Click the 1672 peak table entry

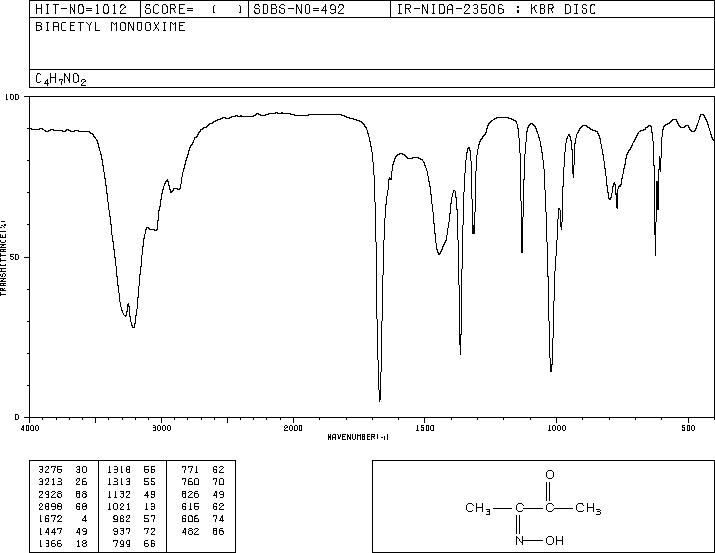pos(50,519)
